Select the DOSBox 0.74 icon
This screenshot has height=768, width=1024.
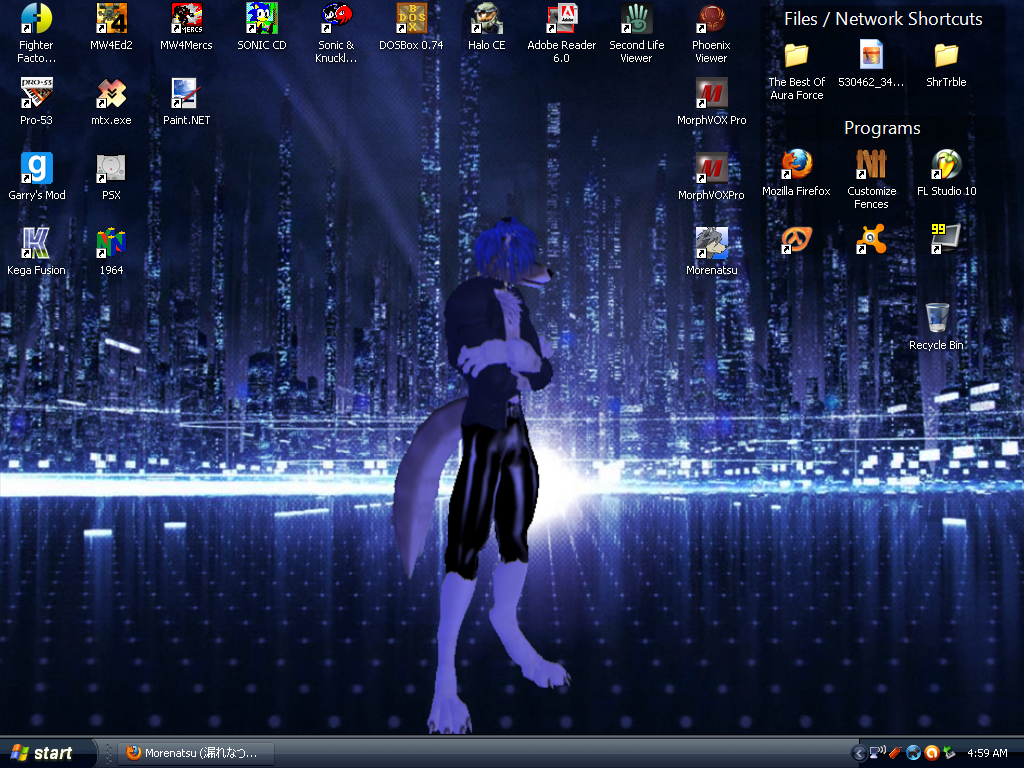411,20
